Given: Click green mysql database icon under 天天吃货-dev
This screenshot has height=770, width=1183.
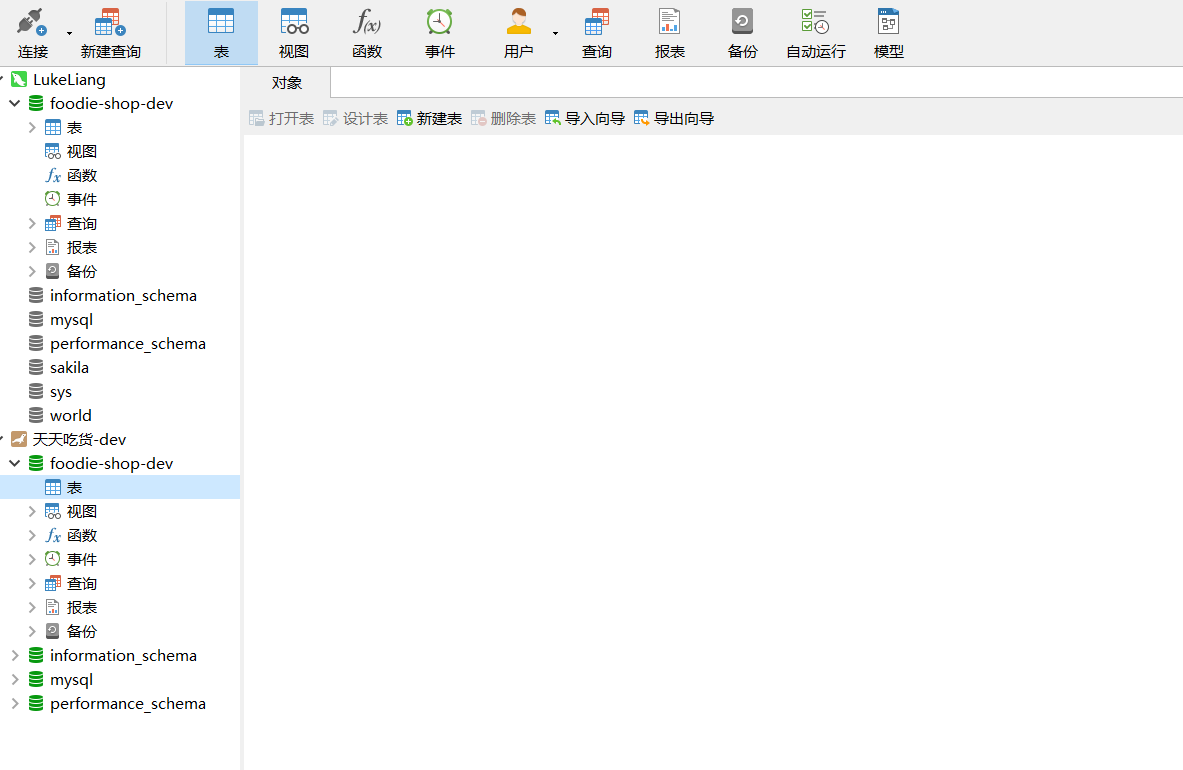Looking at the screenshot, I should (35, 680).
